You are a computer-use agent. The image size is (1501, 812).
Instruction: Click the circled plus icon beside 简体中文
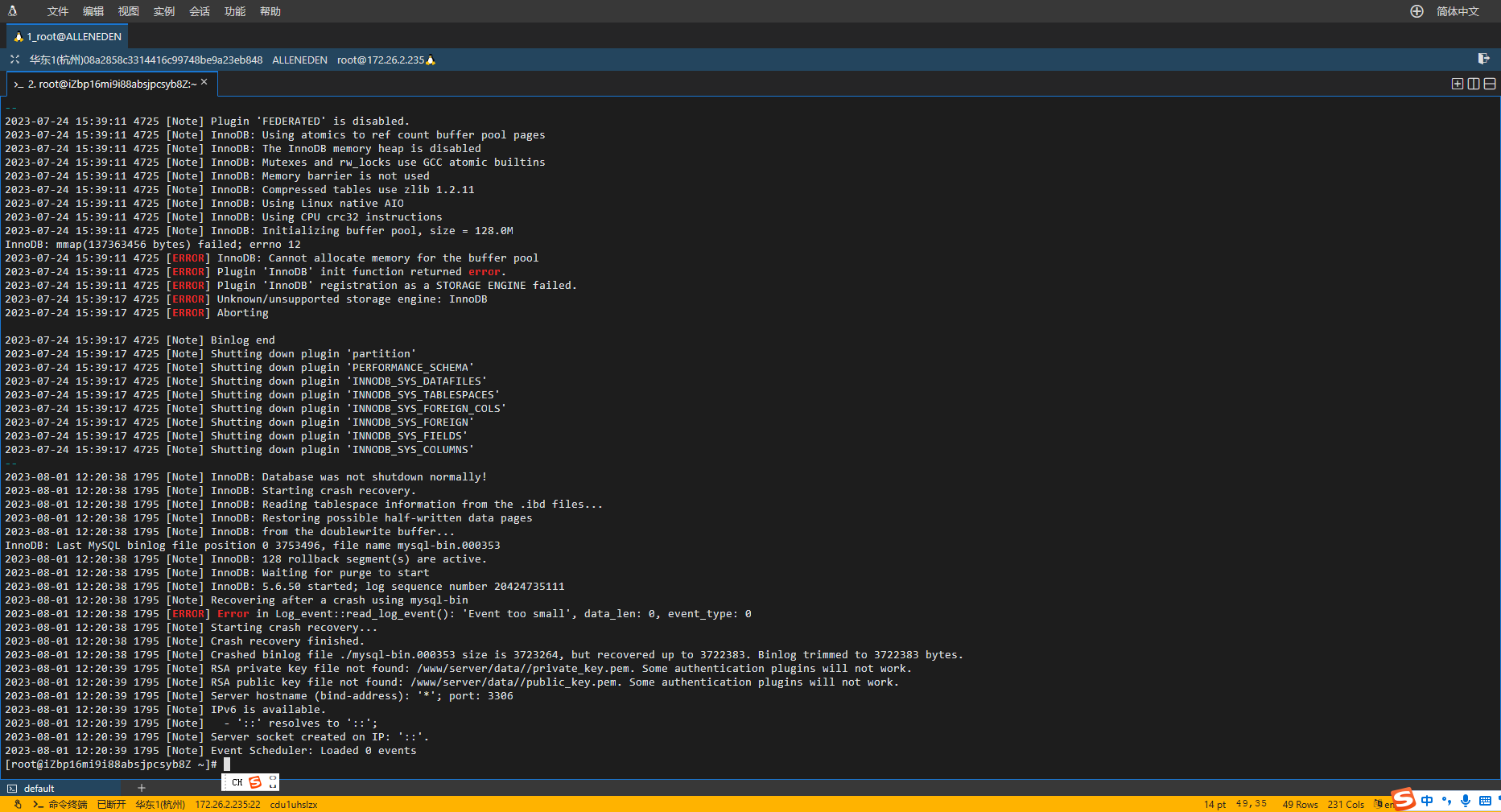pos(1417,11)
